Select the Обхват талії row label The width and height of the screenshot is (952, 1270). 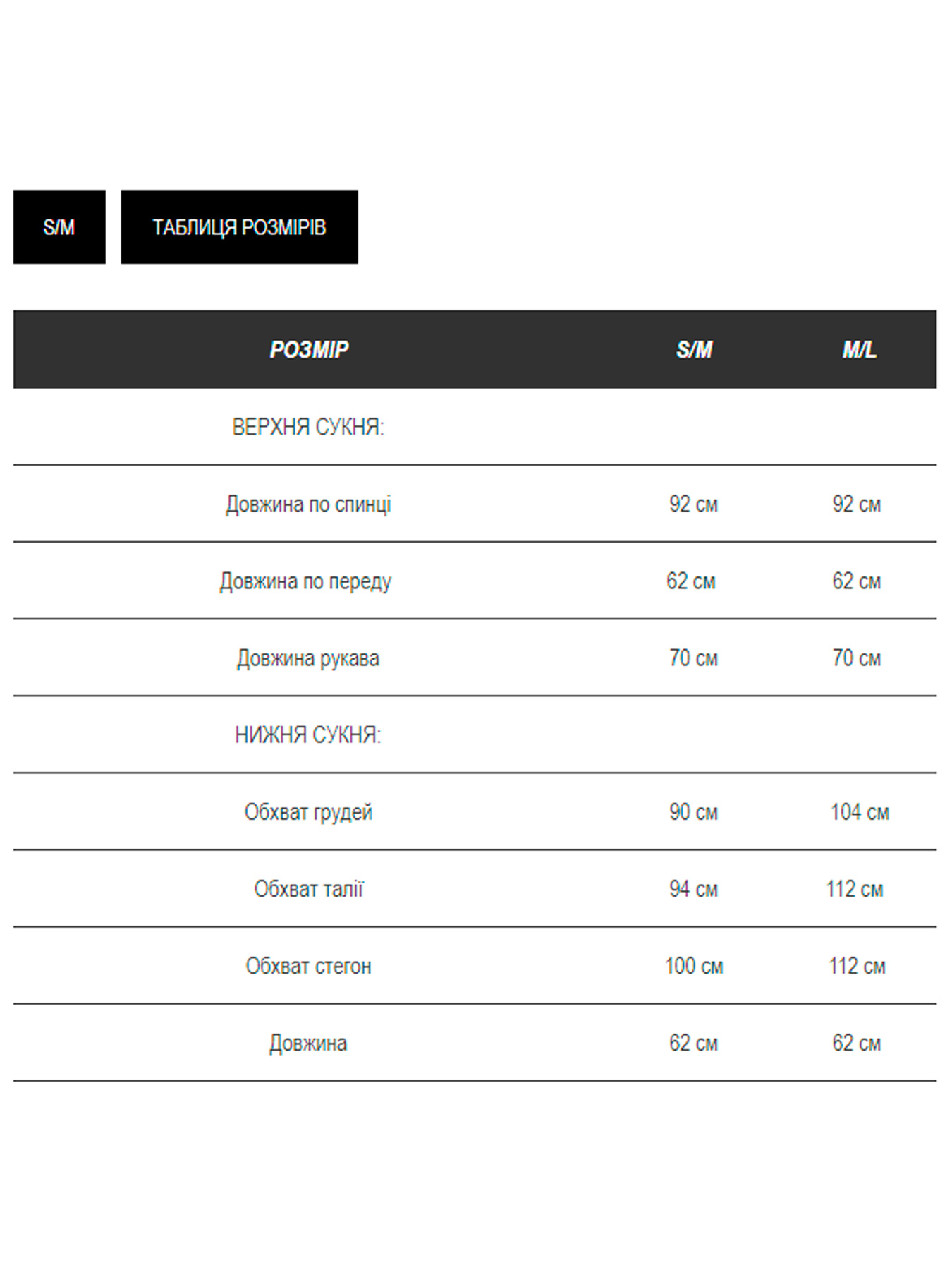click(308, 889)
